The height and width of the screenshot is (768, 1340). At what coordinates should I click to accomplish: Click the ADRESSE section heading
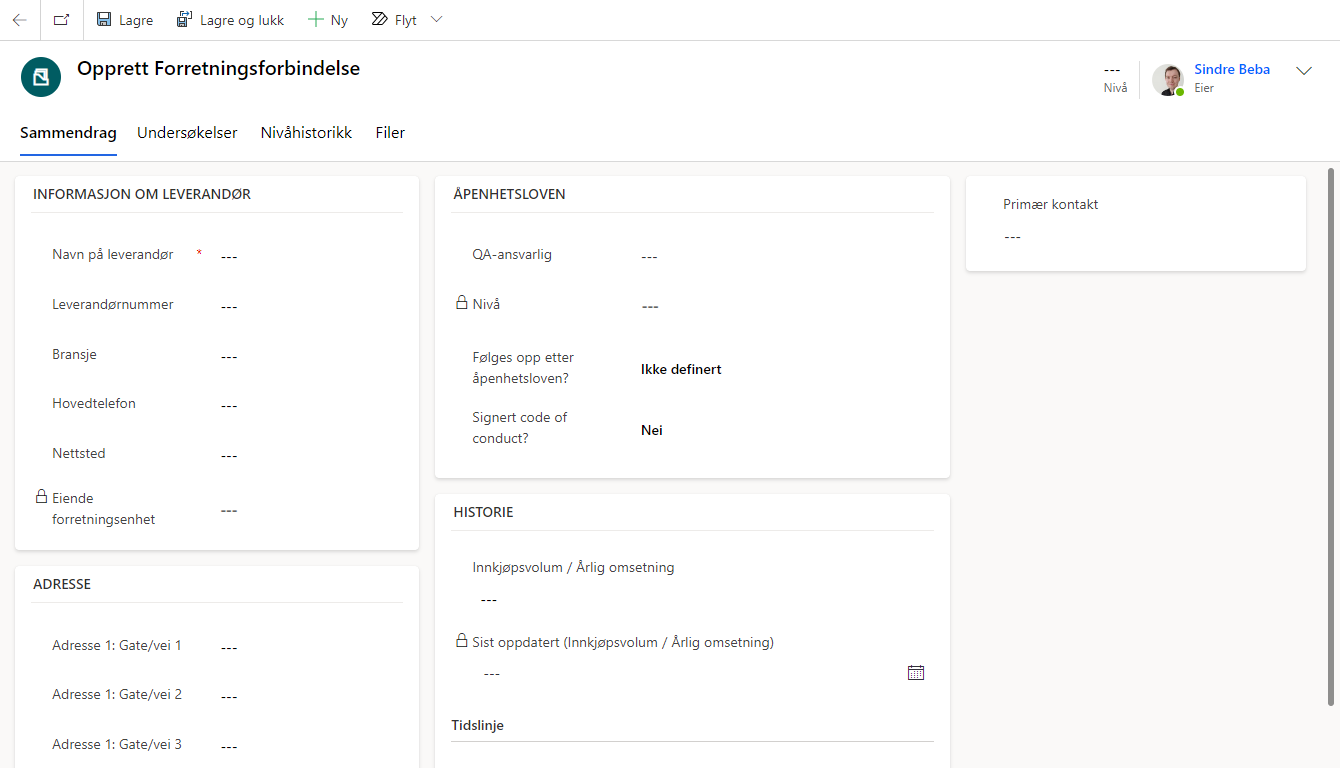(62, 584)
